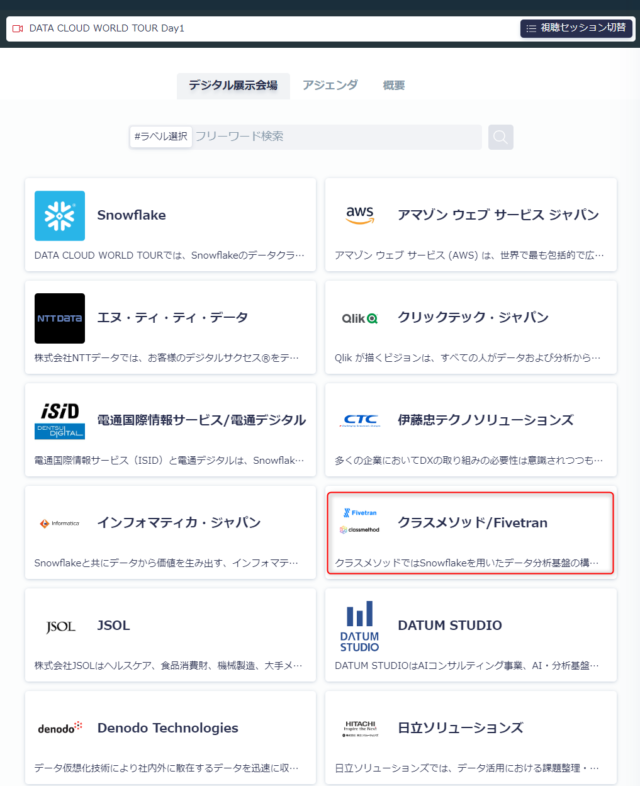Click the denodo logo
This screenshot has height=786, width=640.
60,728
